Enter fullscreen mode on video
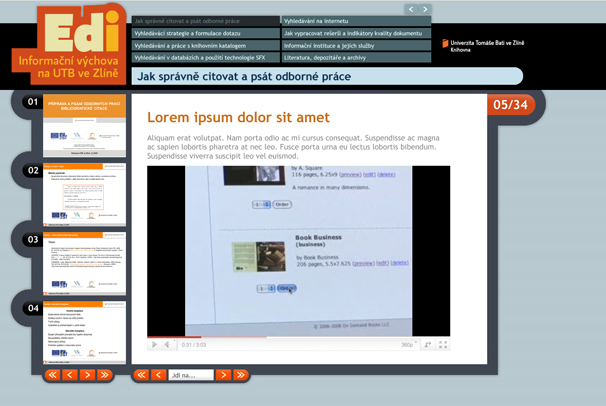Viewport: 606px width, 406px height. pos(443,344)
